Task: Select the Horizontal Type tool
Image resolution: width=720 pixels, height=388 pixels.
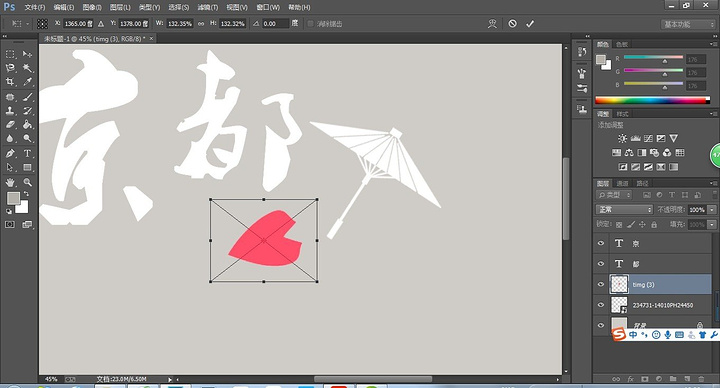Action: click(28, 153)
